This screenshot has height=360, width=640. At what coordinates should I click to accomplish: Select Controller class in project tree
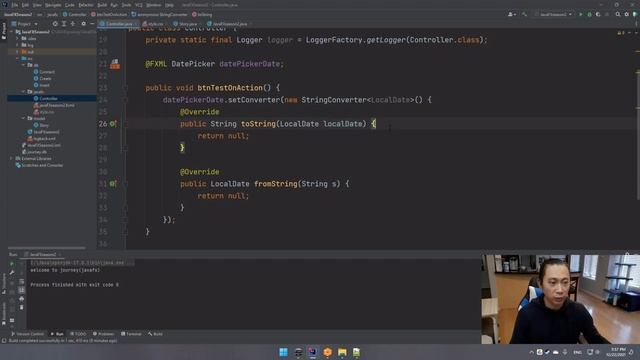pos(46,98)
